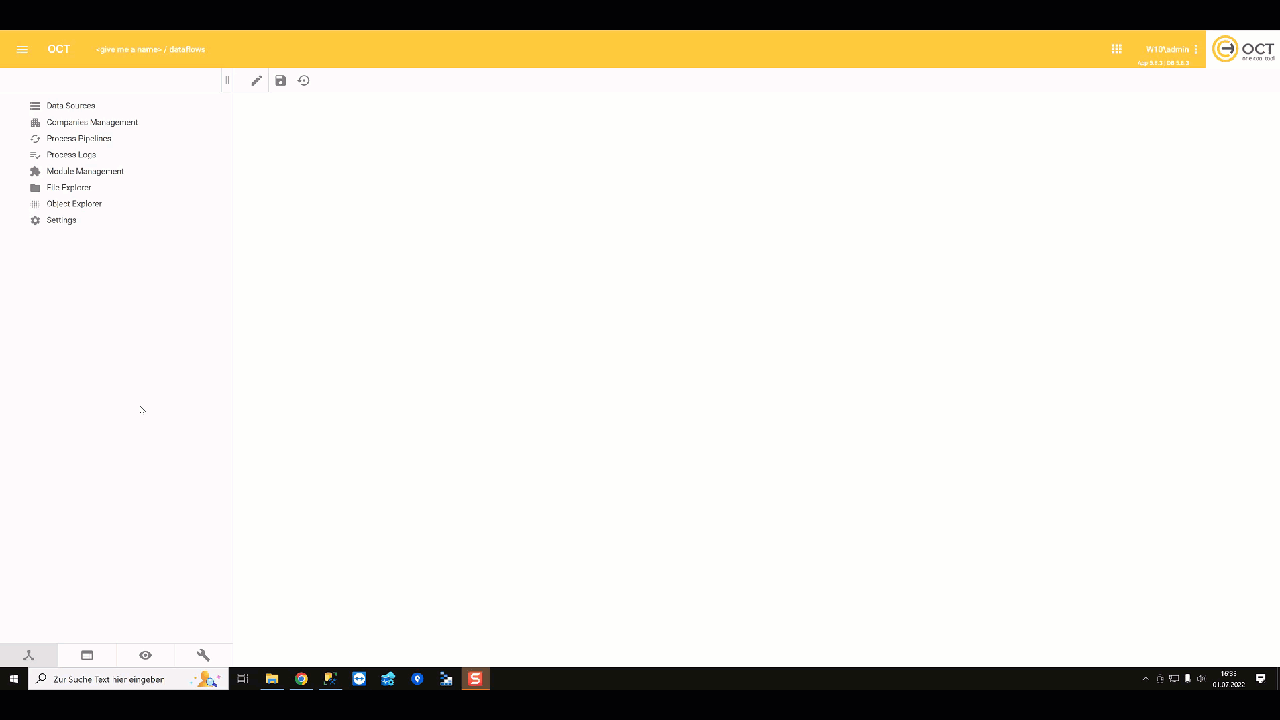Open the Windows Start menu
Image resolution: width=1280 pixels, height=720 pixels.
pyautogui.click(x=14, y=679)
